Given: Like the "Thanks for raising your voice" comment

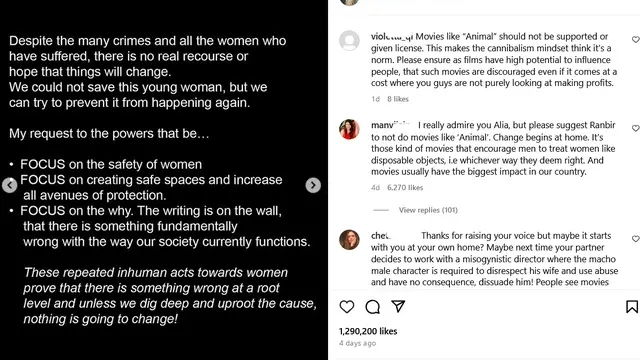Looking at the screenshot, I should click(636, 239).
